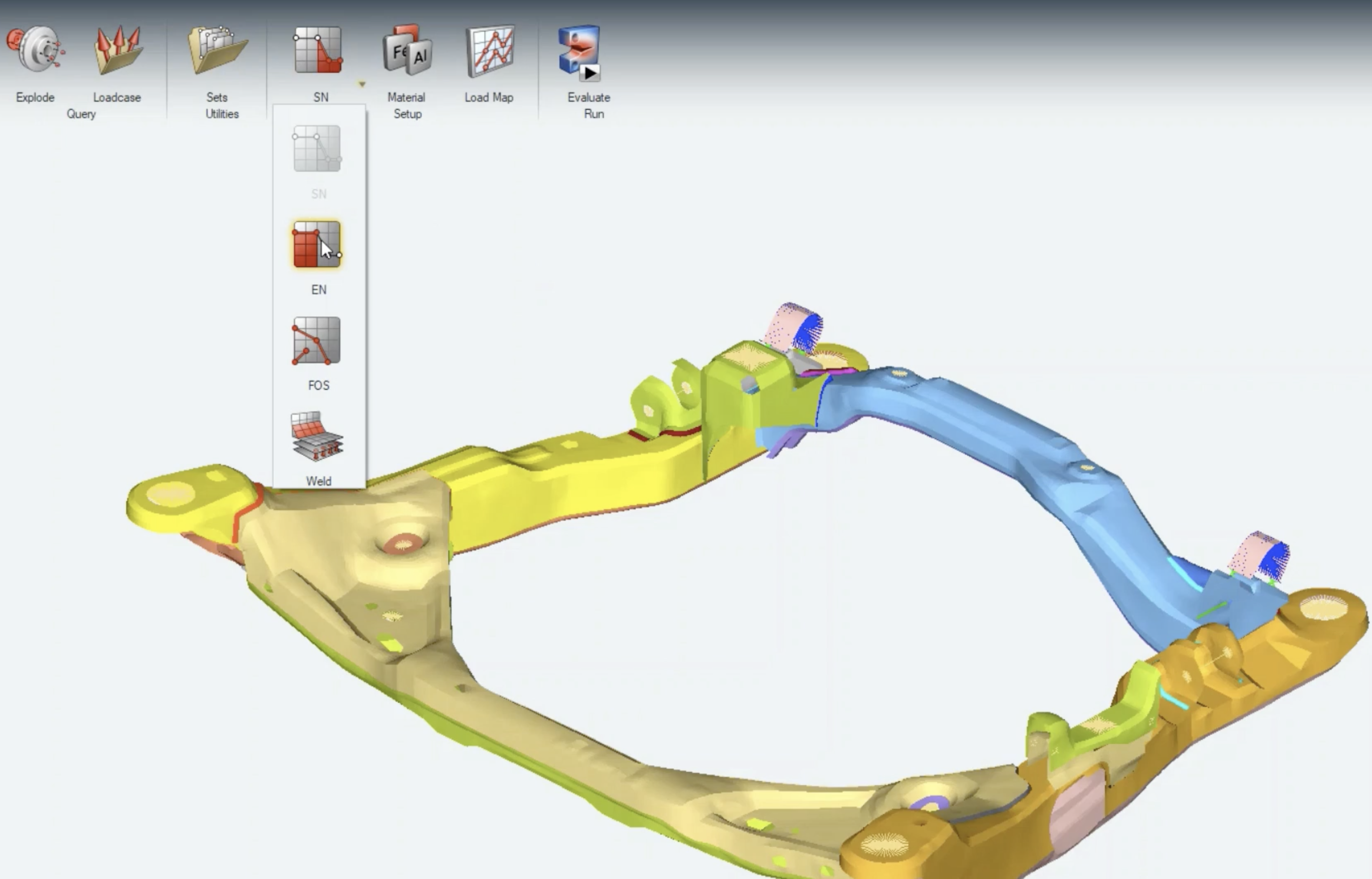Screen dimensions: 1372x879
Task: Click the Query group label
Action: (81, 114)
